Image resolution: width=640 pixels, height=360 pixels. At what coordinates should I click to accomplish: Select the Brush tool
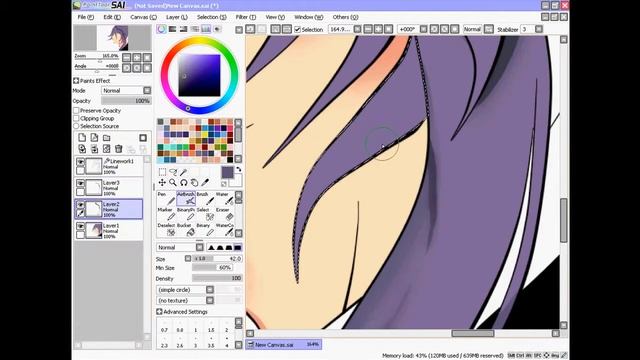click(205, 198)
